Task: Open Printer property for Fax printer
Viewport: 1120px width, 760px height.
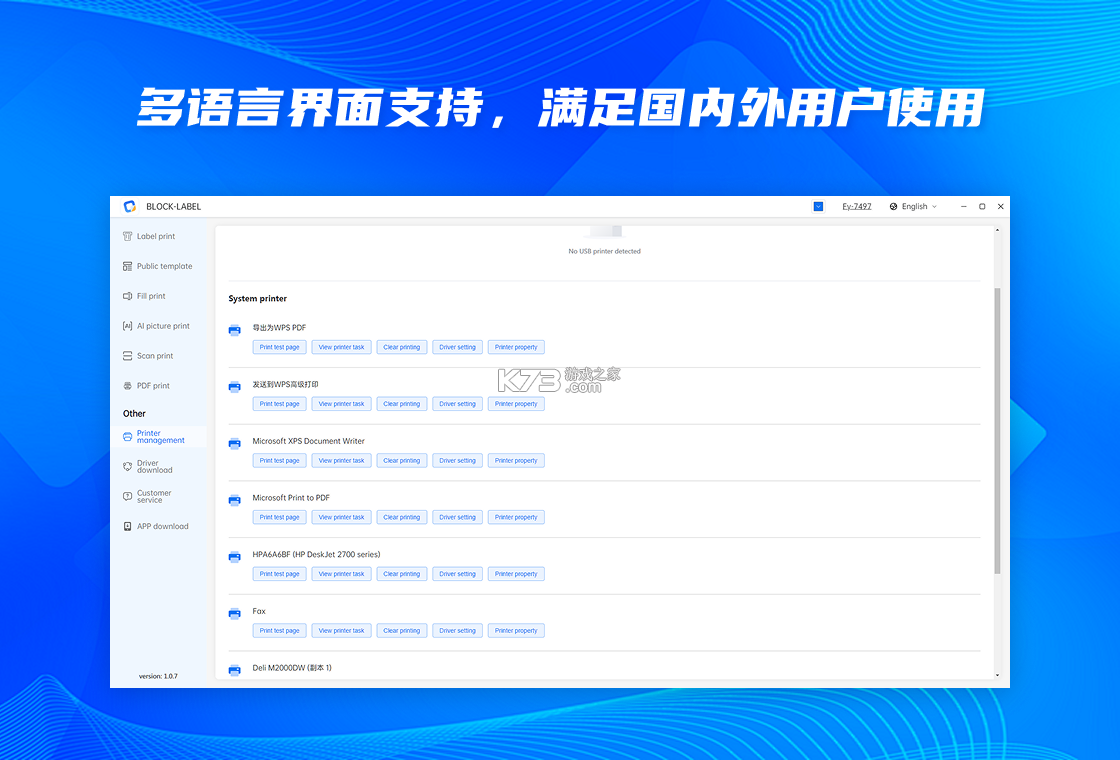Action: click(516, 631)
